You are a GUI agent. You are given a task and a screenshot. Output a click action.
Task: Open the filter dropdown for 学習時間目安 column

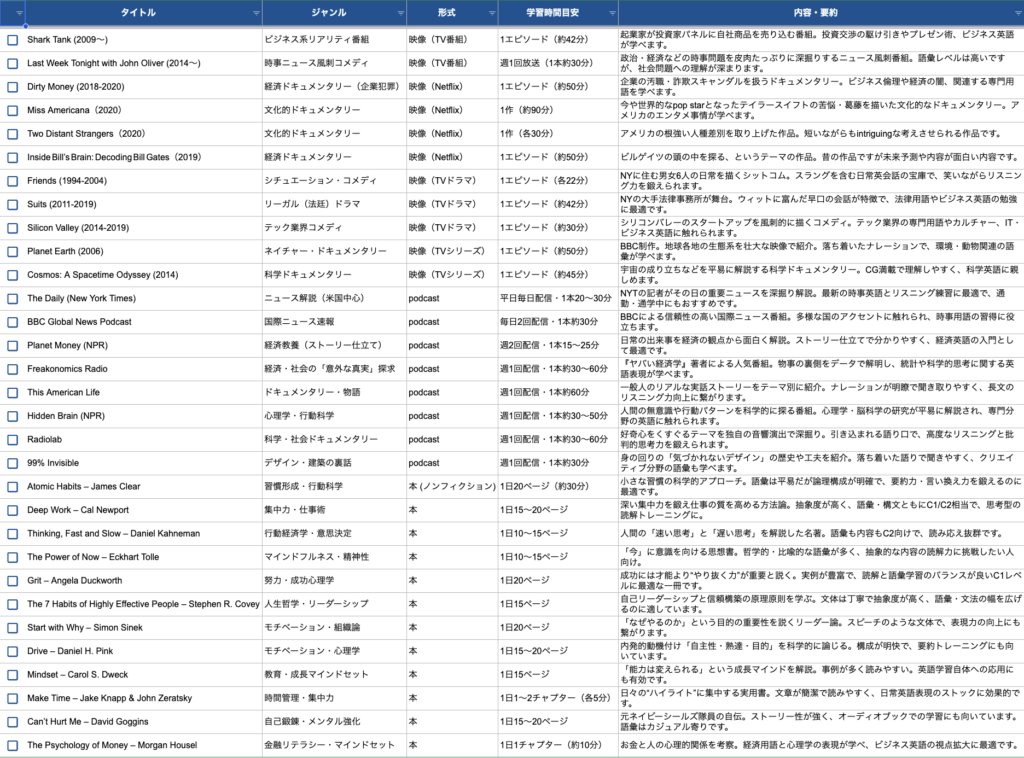[x=611, y=13]
